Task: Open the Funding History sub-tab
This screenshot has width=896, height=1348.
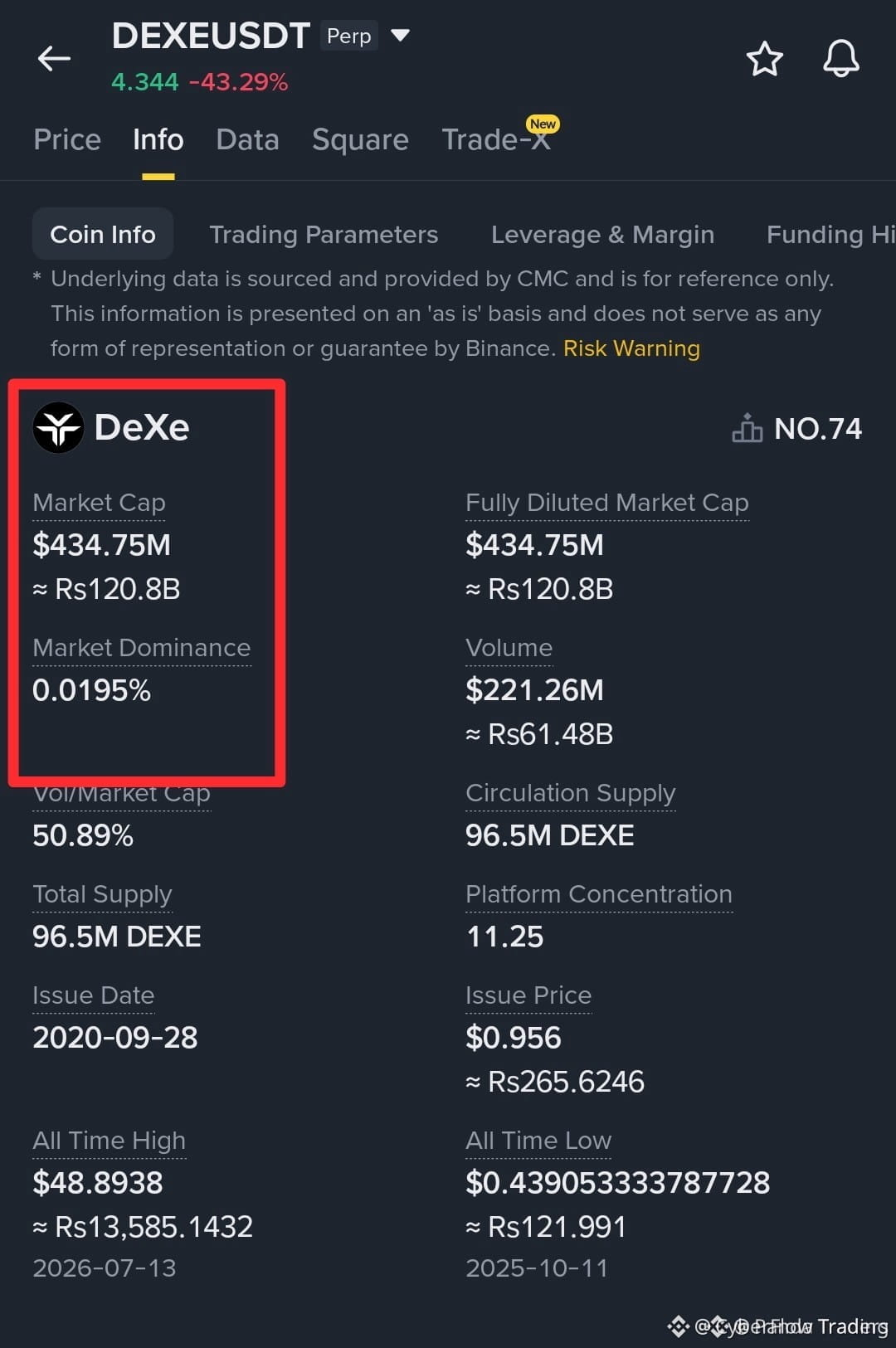Action: point(830,235)
